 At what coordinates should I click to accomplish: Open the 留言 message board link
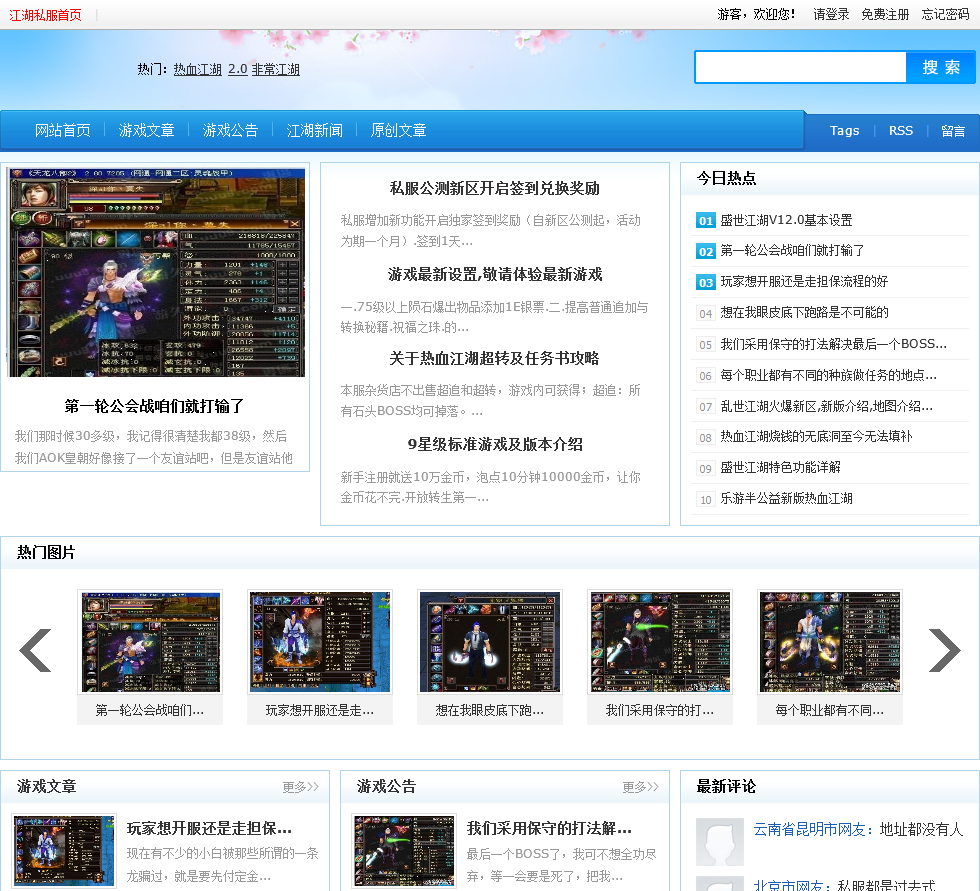tap(953, 131)
